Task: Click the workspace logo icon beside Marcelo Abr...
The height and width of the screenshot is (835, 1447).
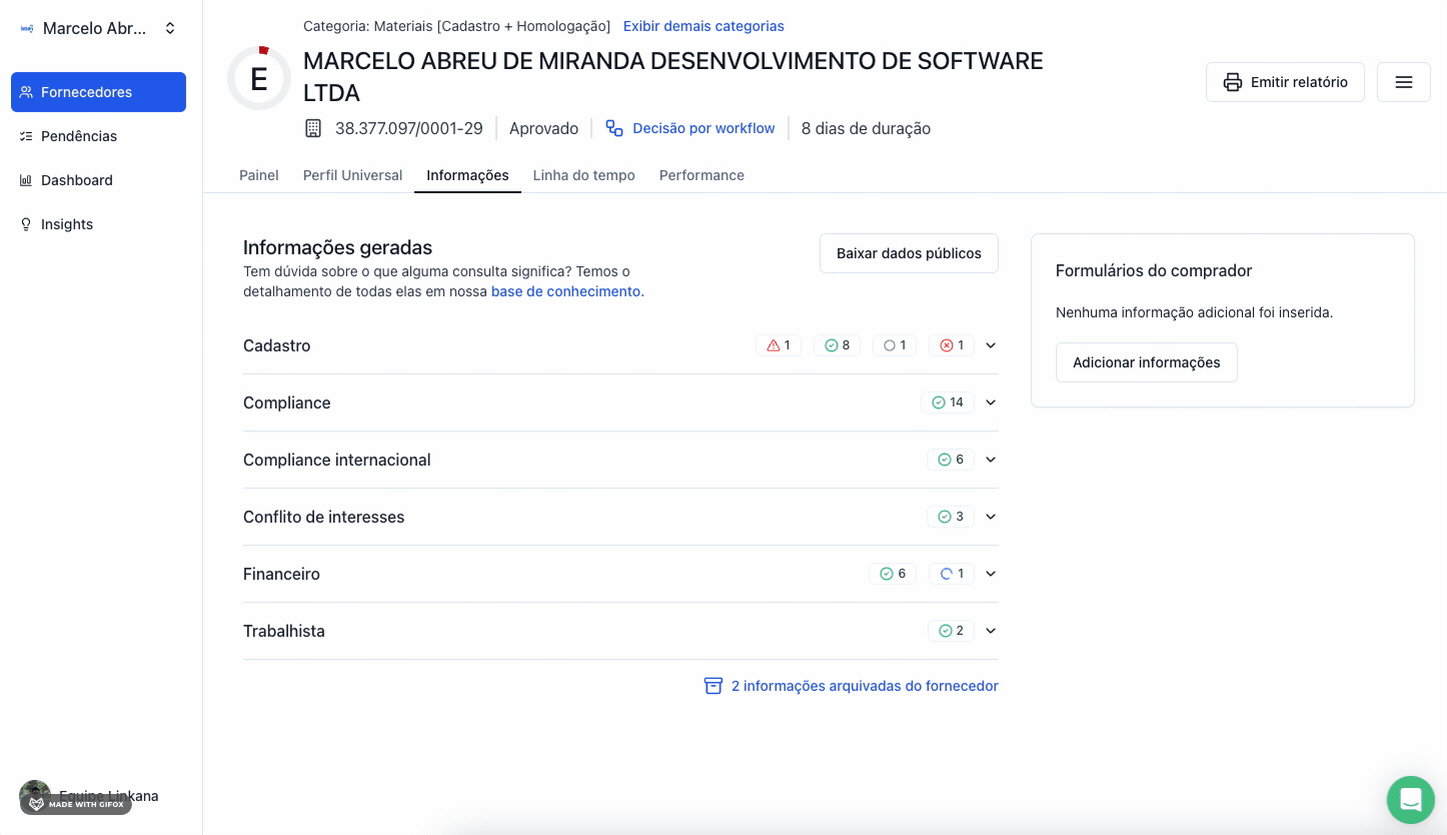Action: pyautogui.click(x=26, y=29)
